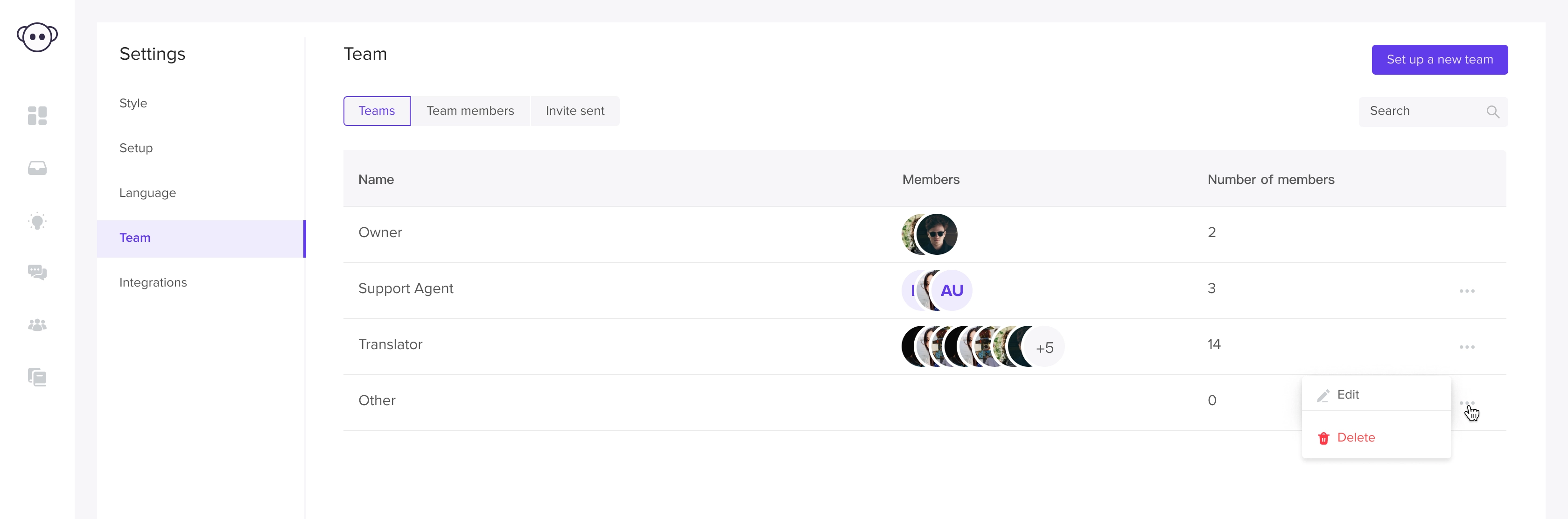Open the documents library icon
Viewport: 1568px width, 519px height.
37,377
